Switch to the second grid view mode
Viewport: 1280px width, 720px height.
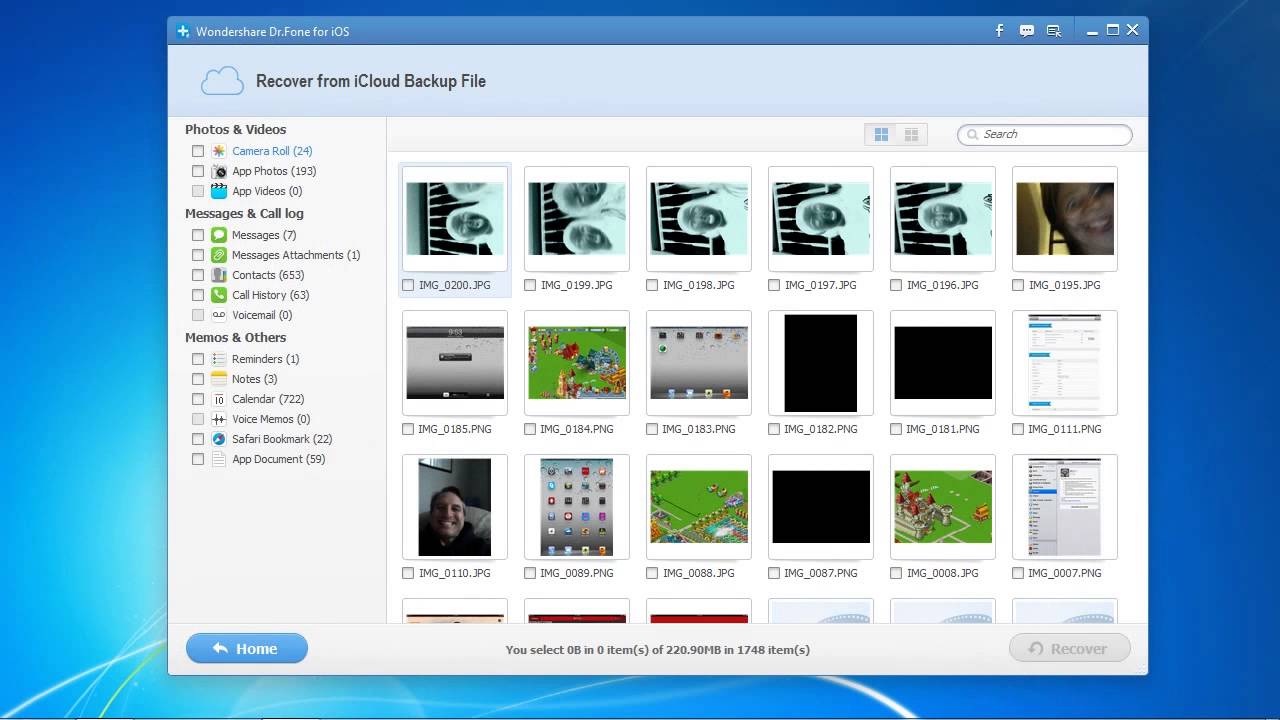pyautogui.click(x=911, y=134)
